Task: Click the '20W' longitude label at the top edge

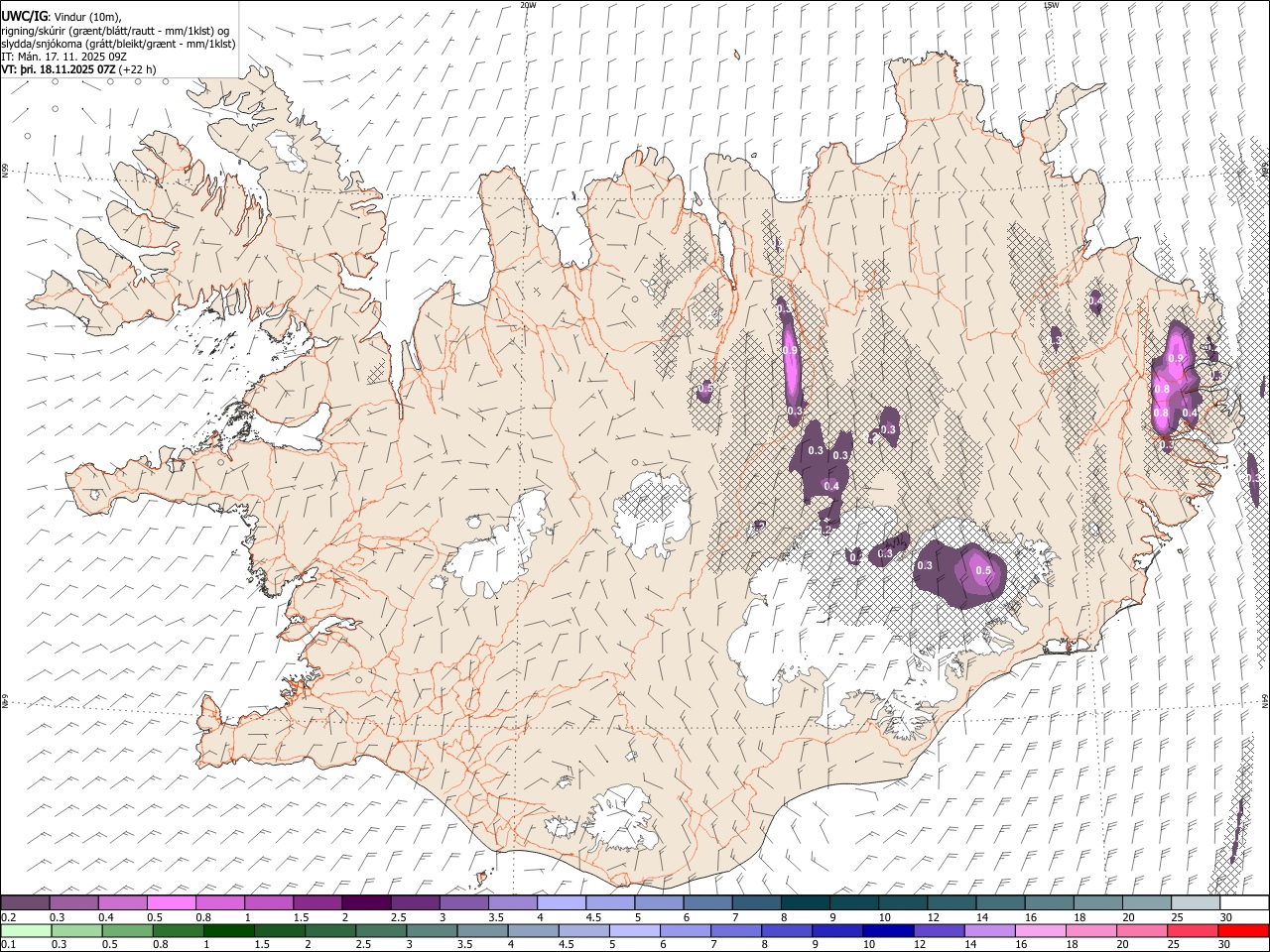Action: tap(528, 5)
